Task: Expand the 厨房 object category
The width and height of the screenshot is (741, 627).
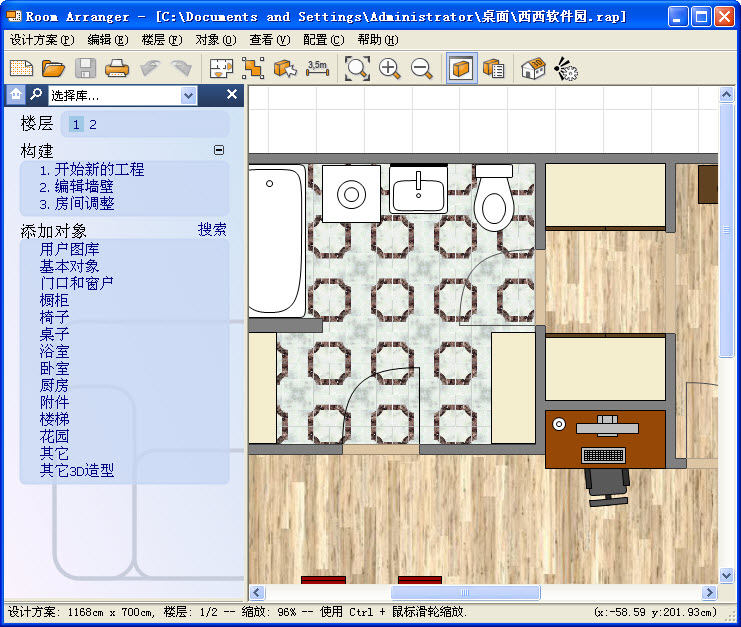Action: click(x=54, y=385)
